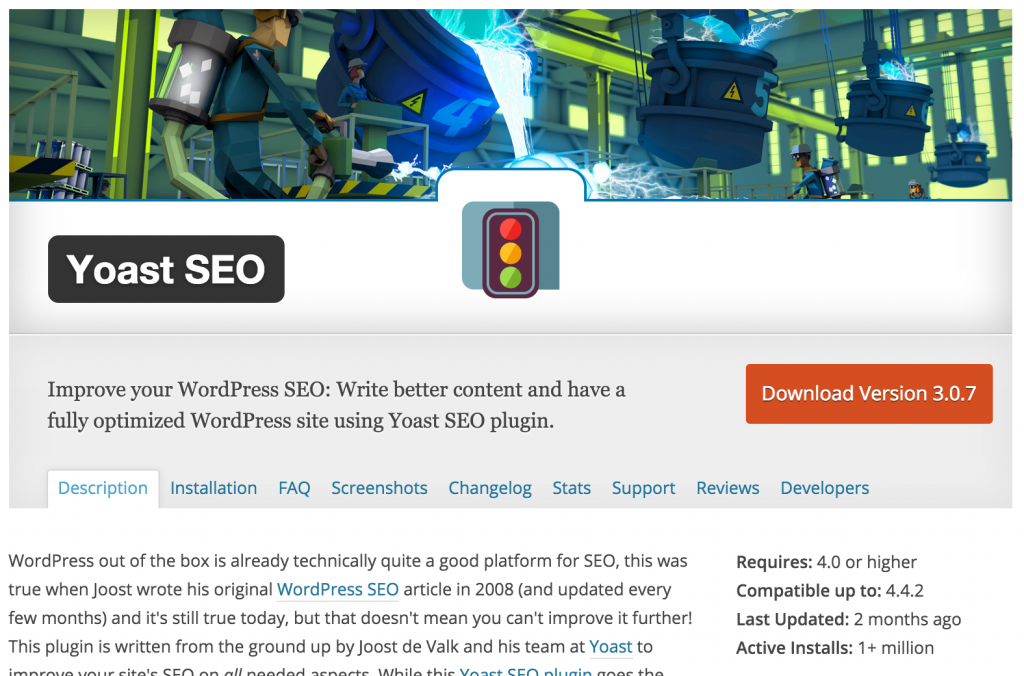The width and height of the screenshot is (1024, 676).
Task: Click the Yoast SEO title badge
Action: (166, 269)
